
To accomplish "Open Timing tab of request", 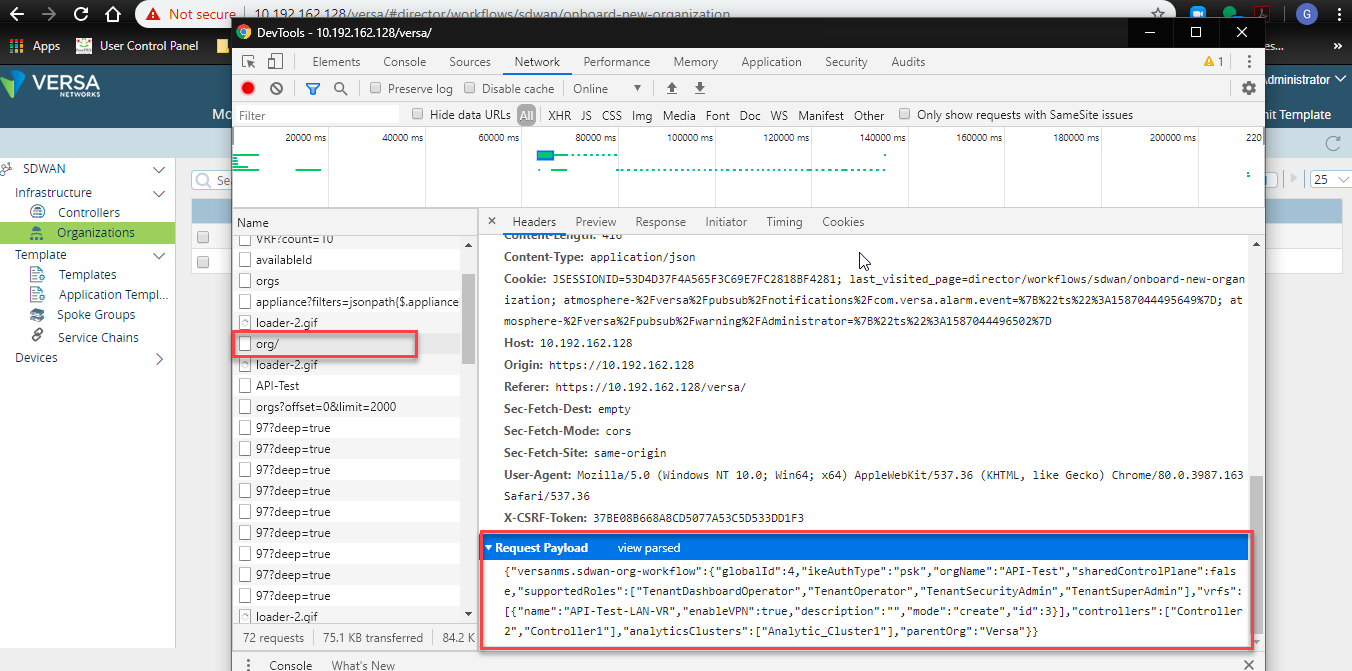I will [x=784, y=222].
